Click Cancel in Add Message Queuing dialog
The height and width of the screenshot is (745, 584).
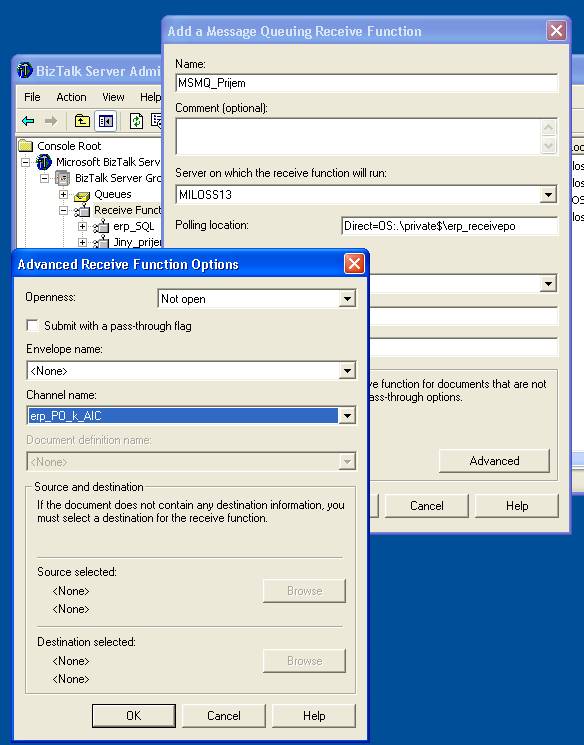tap(426, 506)
